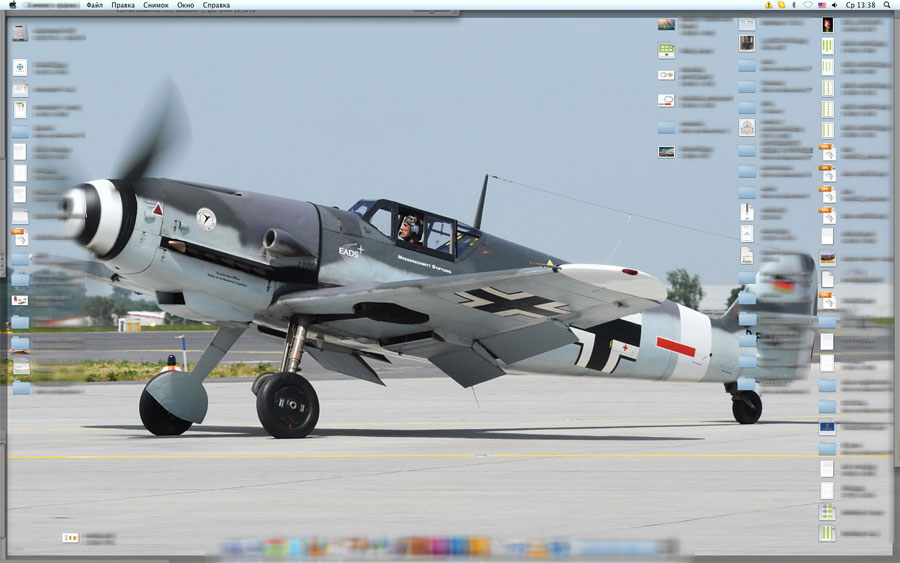
Task: Select the red flower image thumbnail
Action: click(827, 24)
